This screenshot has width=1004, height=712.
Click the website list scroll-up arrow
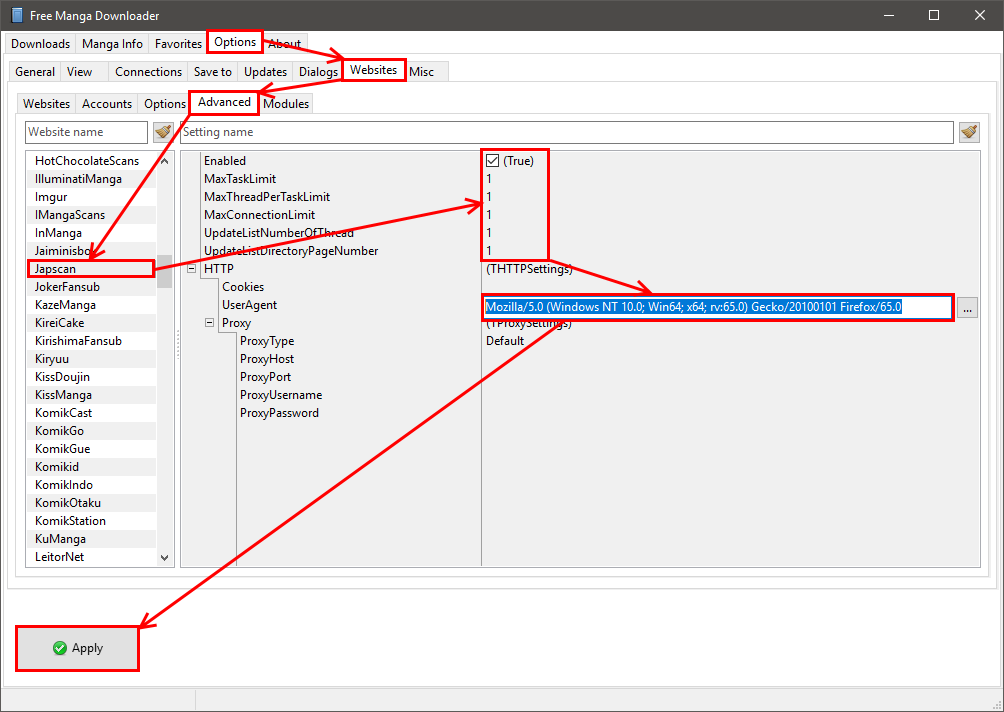click(x=165, y=161)
